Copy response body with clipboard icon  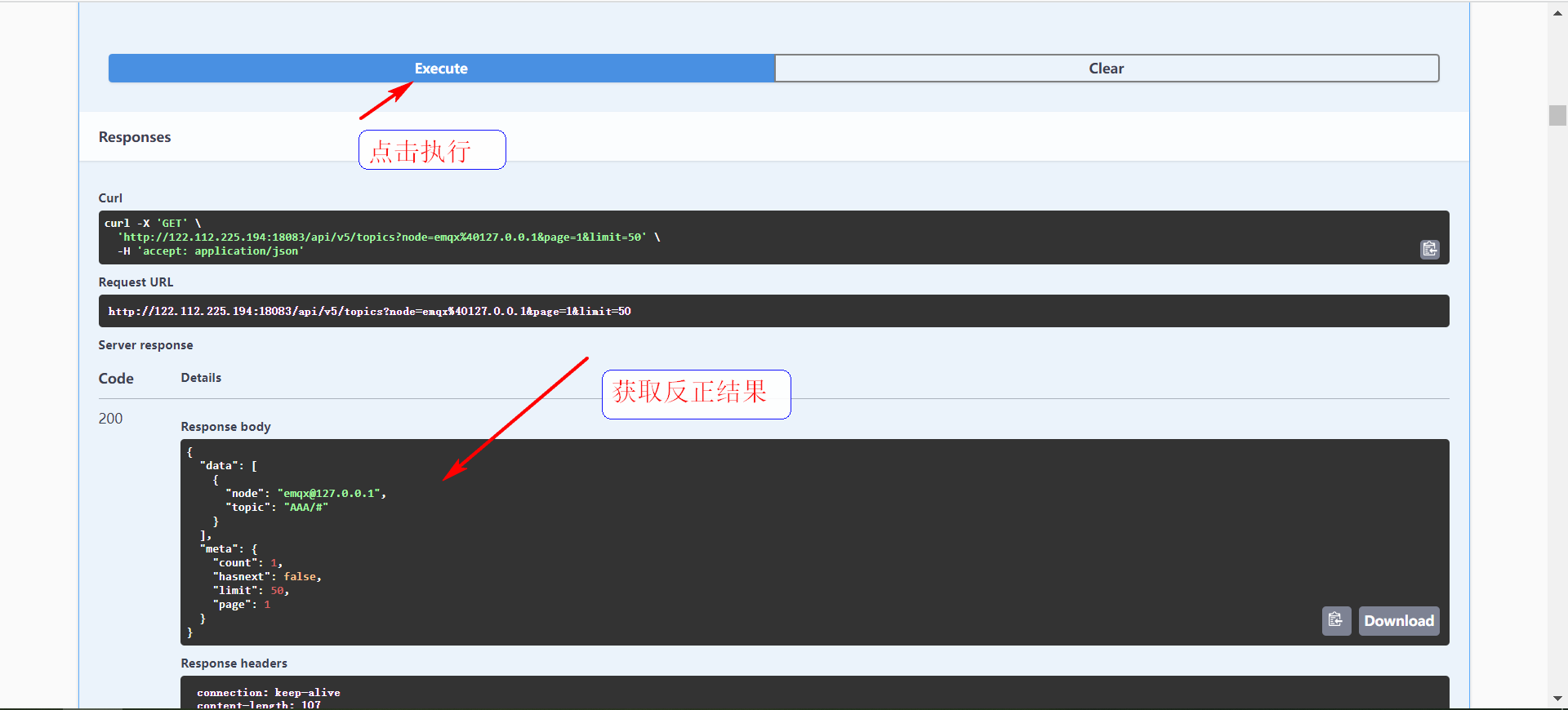(1336, 620)
